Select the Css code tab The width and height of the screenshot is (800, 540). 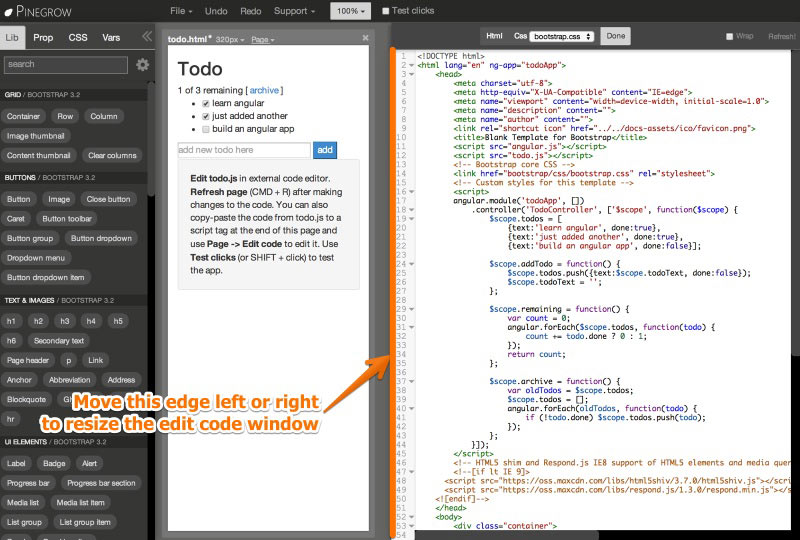[x=520, y=36]
